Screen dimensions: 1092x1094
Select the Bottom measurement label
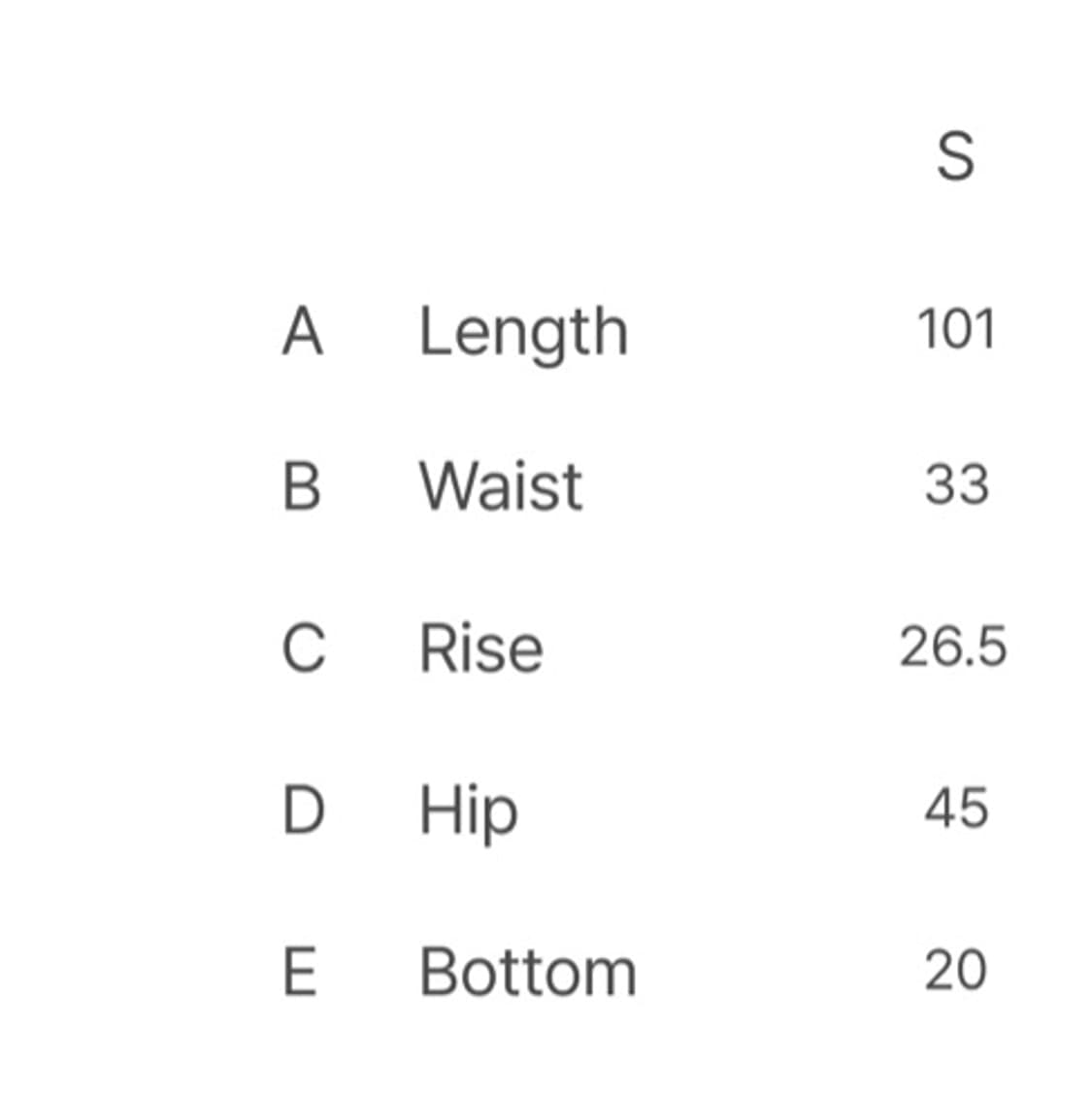click(528, 972)
